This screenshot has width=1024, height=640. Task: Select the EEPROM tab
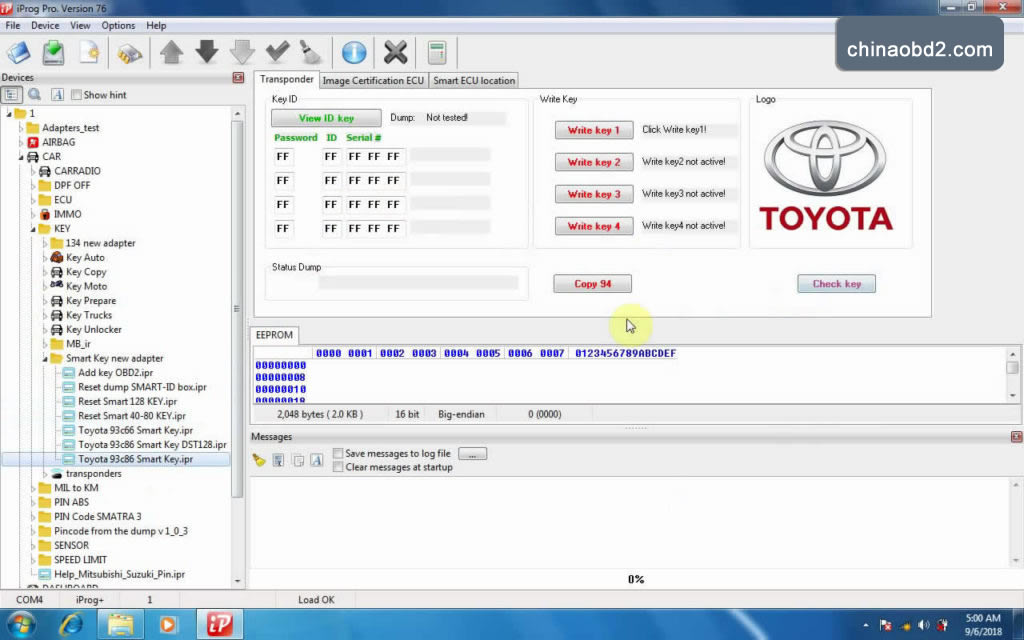pos(274,335)
